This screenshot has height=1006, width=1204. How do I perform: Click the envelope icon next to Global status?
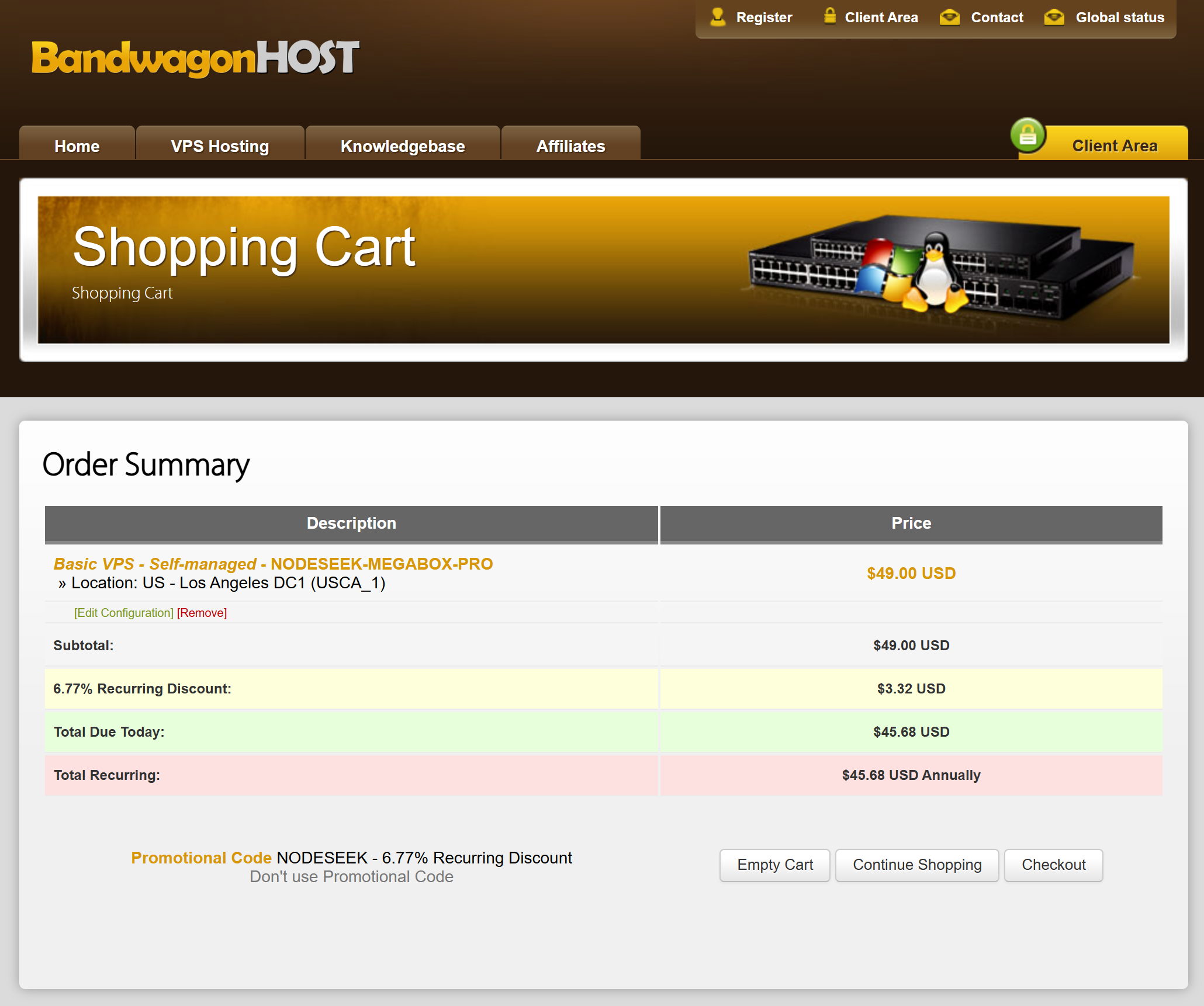click(x=1054, y=18)
